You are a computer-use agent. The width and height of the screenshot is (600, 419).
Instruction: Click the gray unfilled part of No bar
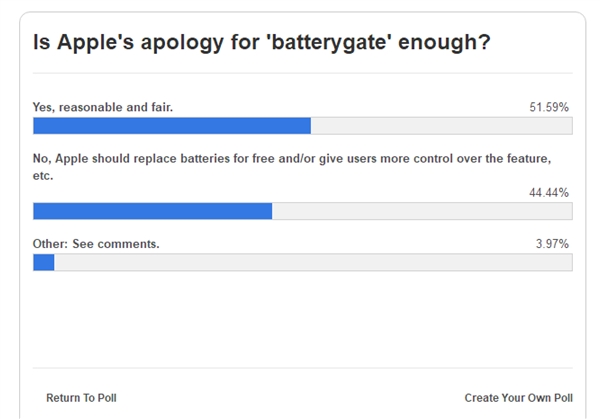pos(420,211)
